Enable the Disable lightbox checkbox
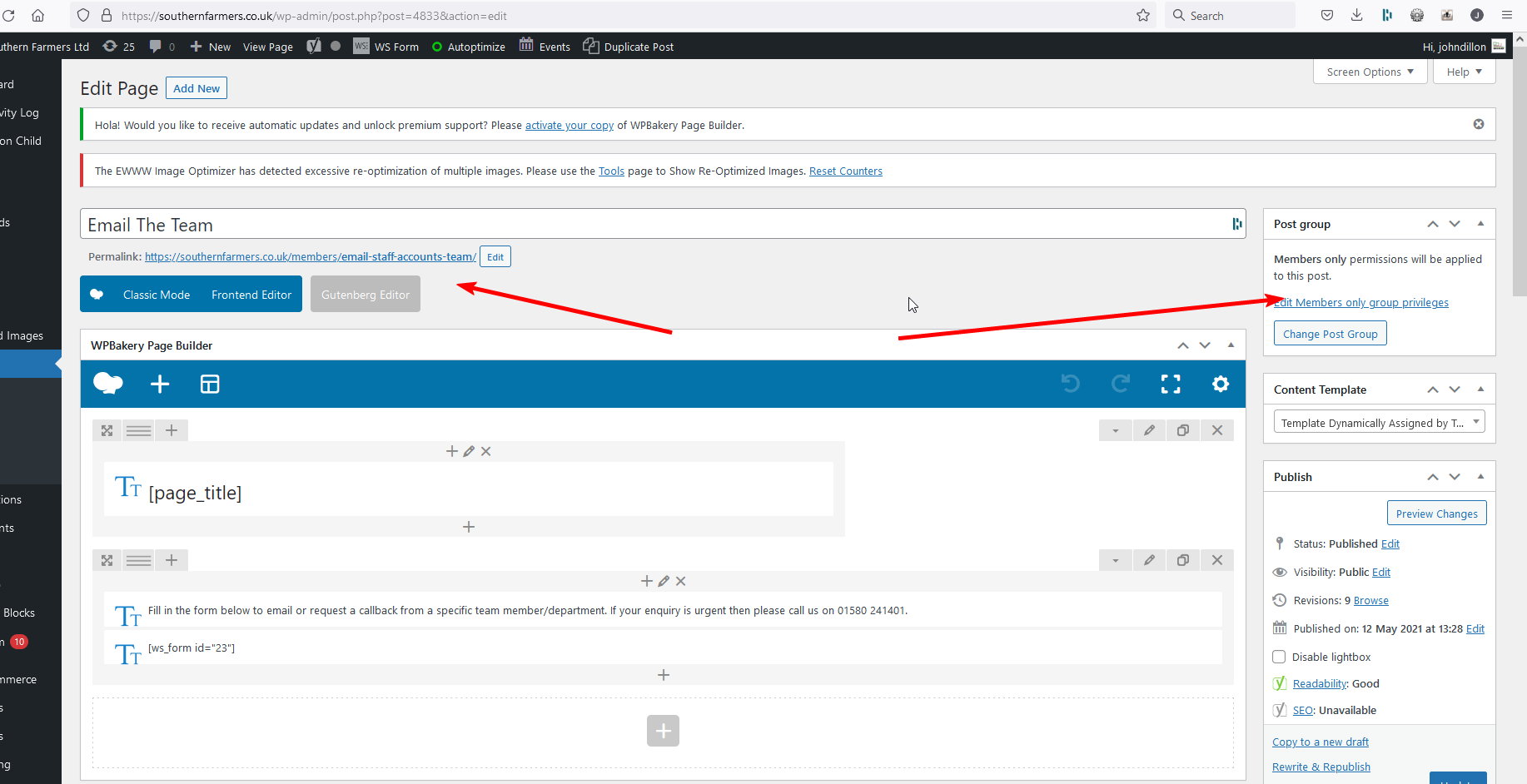 click(x=1280, y=657)
